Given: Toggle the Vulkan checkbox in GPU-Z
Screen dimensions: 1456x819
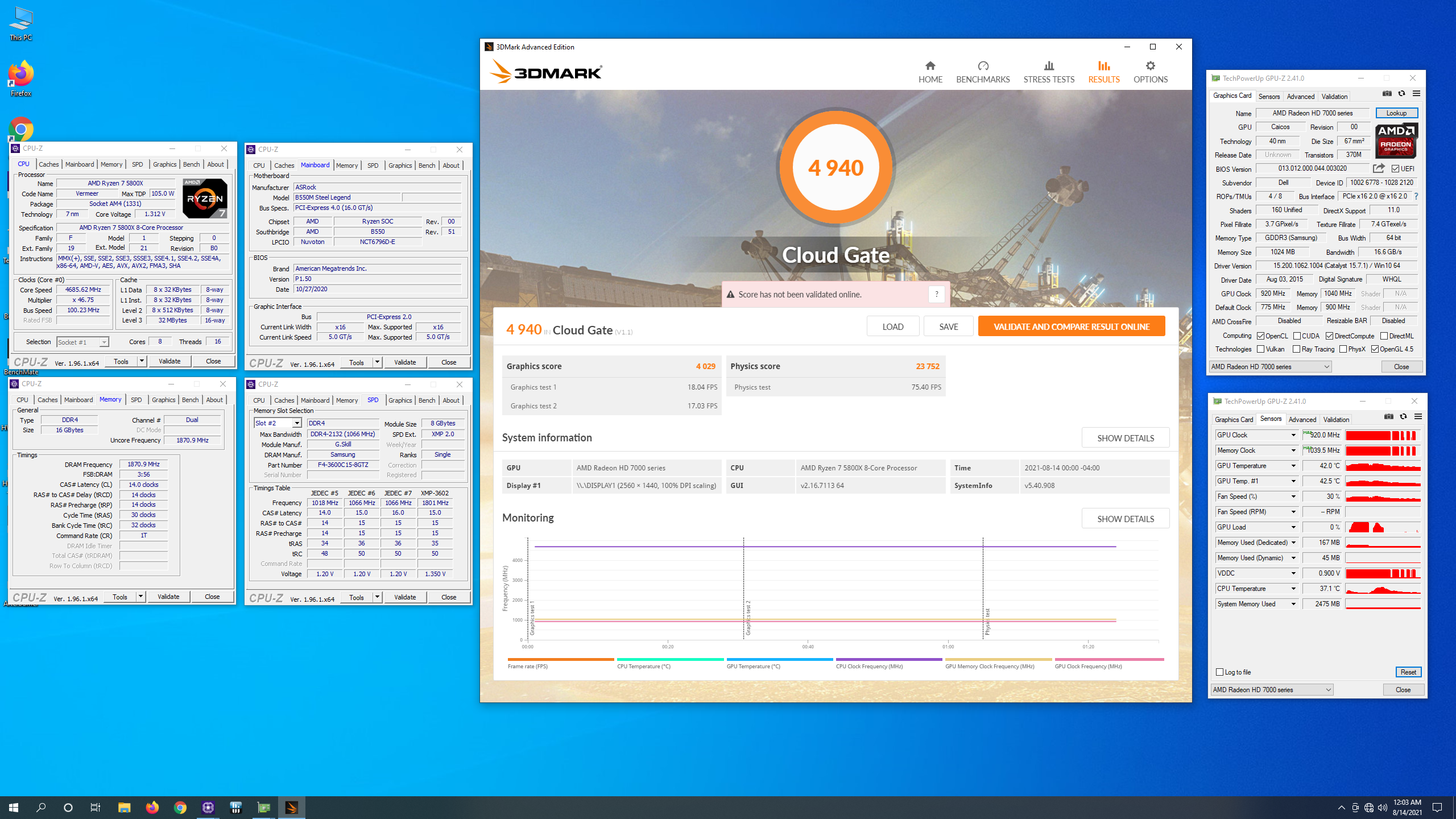Looking at the screenshot, I should [x=1260, y=349].
